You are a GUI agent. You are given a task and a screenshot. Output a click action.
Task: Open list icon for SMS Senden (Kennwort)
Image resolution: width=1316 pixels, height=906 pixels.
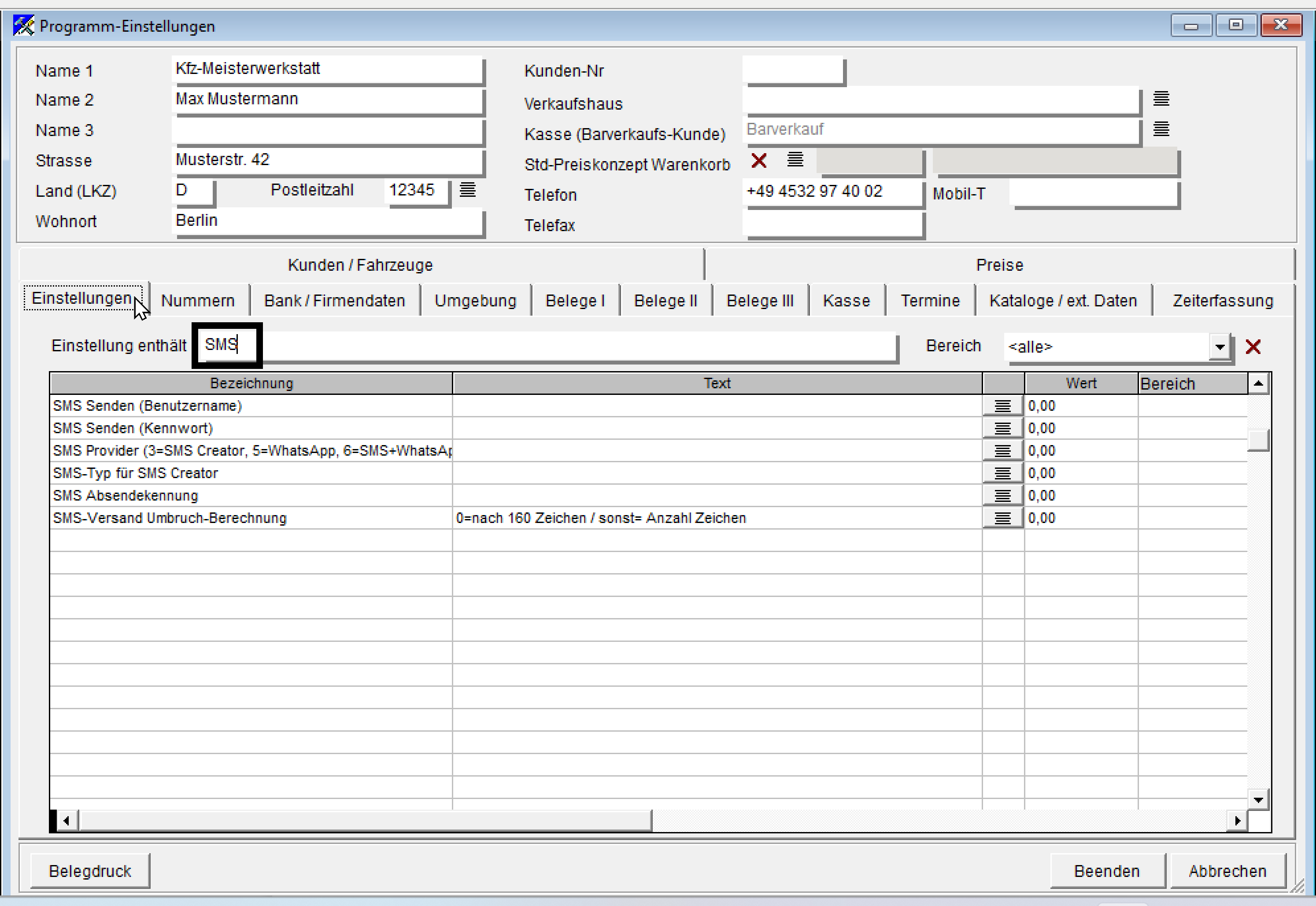click(1002, 428)
